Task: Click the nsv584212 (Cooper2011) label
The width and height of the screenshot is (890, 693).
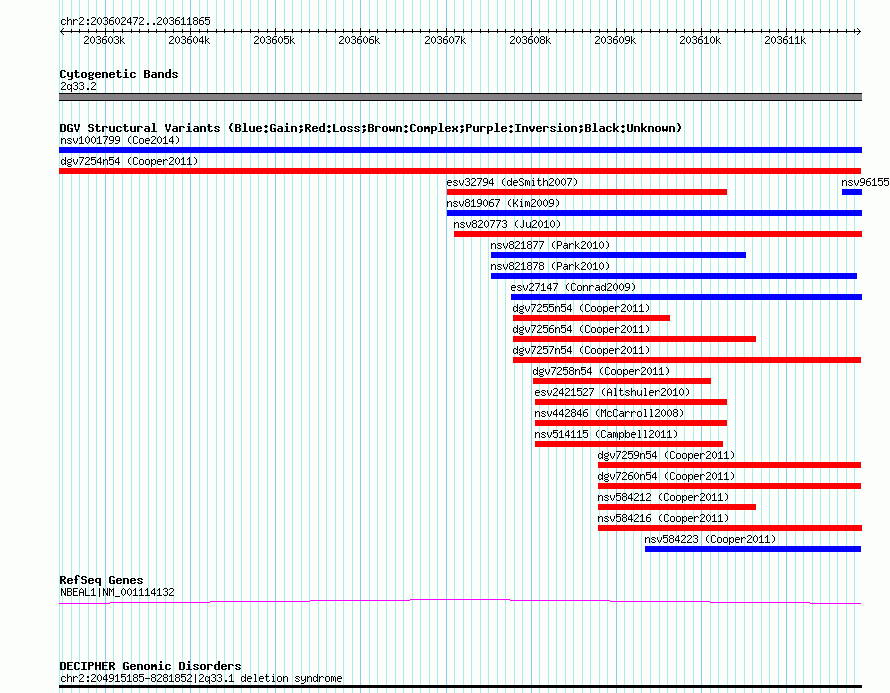Action: [x=664, y=497]
